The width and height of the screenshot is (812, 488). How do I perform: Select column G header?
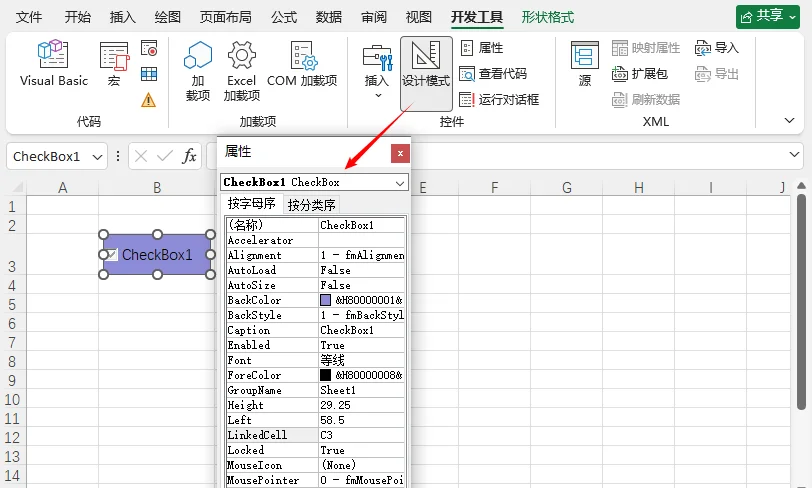tap(567, 188)
